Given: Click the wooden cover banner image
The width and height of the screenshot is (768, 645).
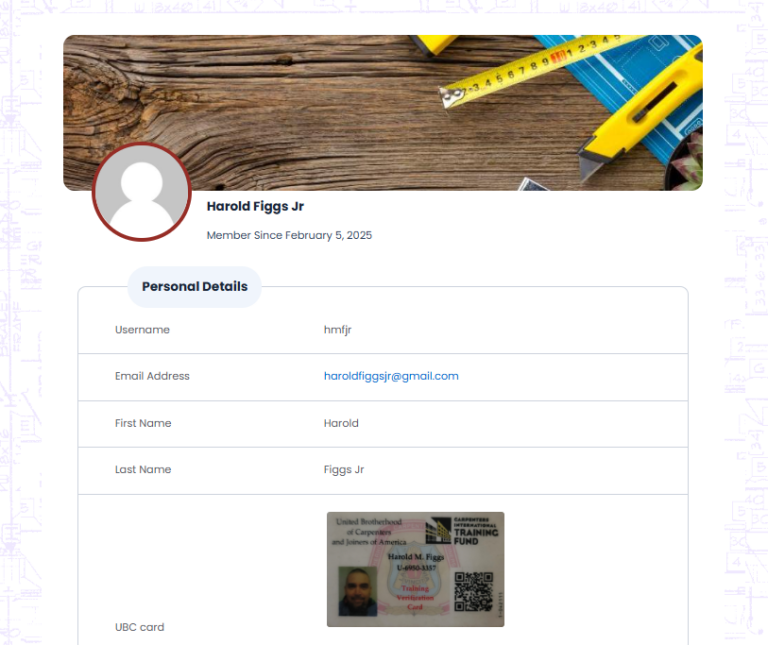Looking at the screenshot, I should 383,113.
